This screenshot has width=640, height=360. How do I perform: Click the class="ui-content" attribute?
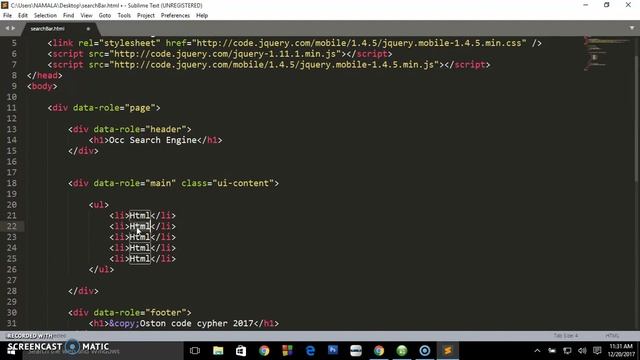click(x=228, y=183)
